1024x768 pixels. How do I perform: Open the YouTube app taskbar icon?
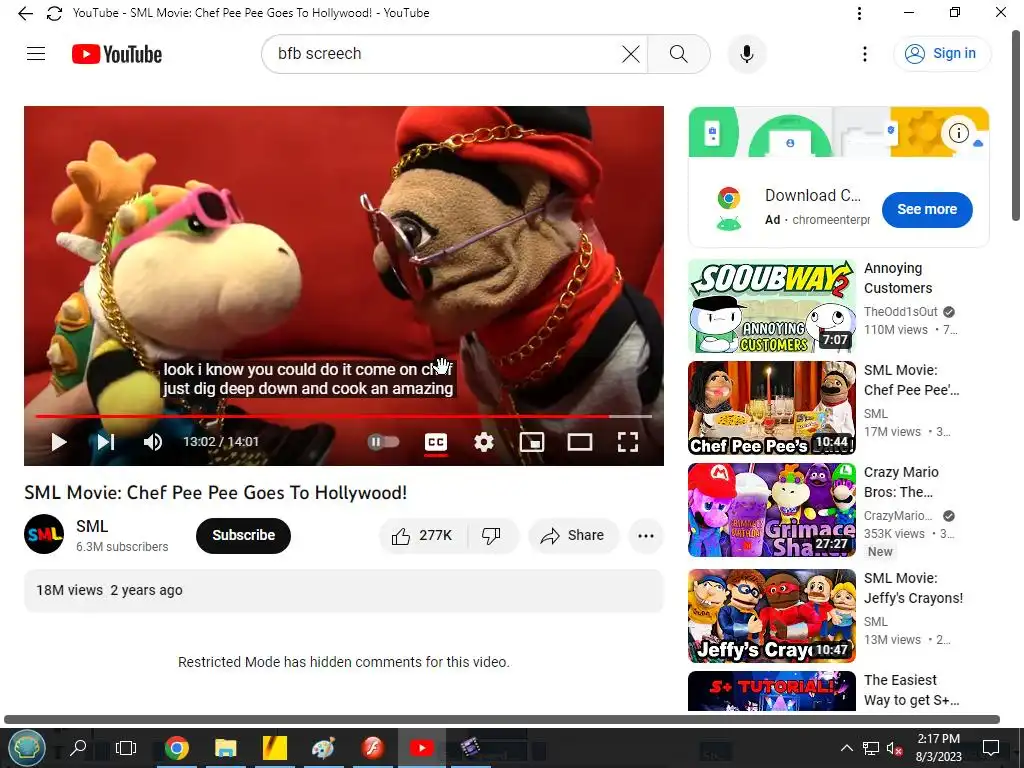(422, 748)
